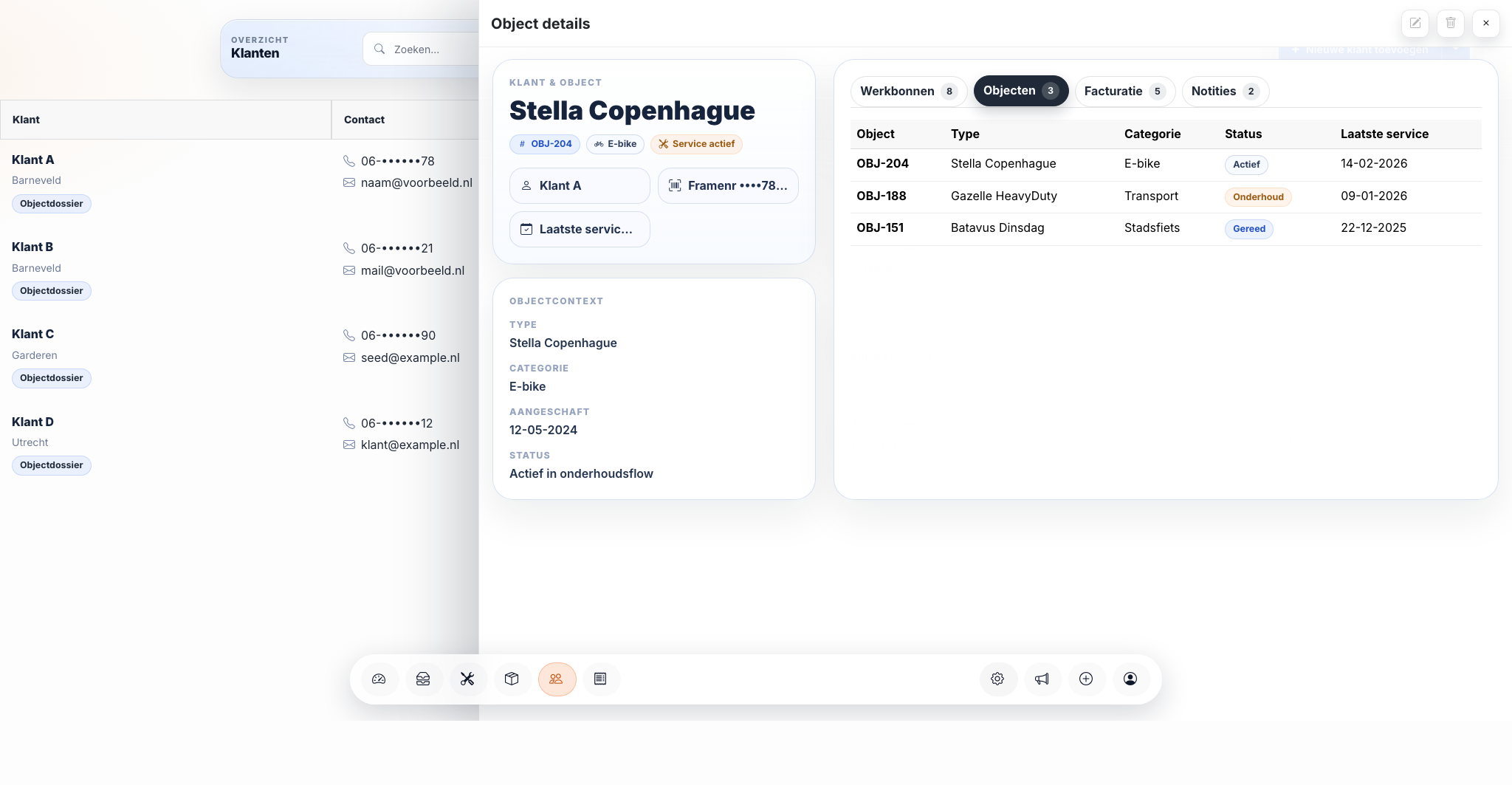Open Objectdossier for Klant A
This screenshot has width=1512, height=785.
coord(52,204)
